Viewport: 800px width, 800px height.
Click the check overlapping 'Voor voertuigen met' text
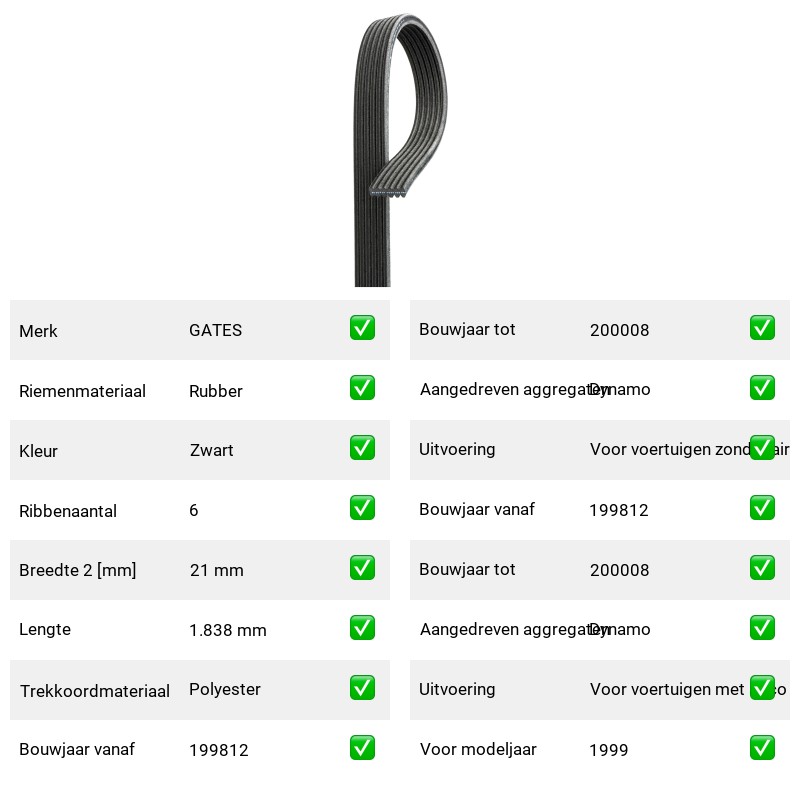click(762, 687)
